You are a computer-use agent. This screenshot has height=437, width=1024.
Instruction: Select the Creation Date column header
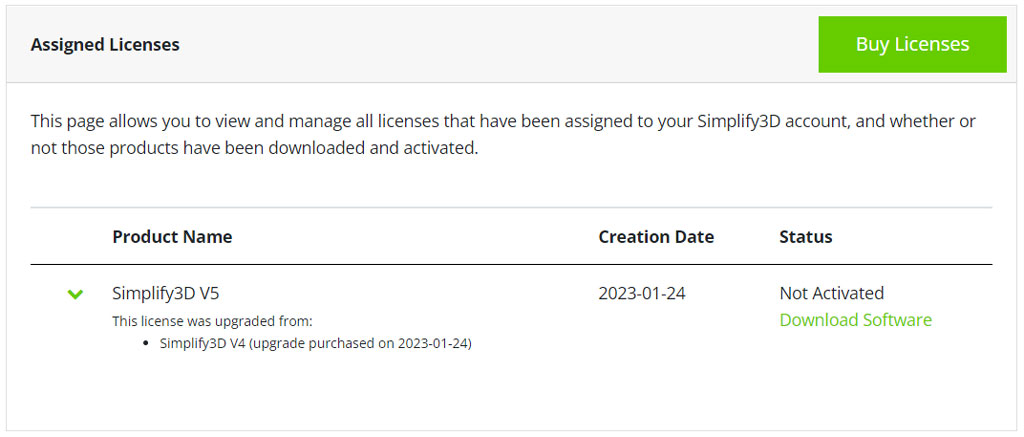[656, 237]
